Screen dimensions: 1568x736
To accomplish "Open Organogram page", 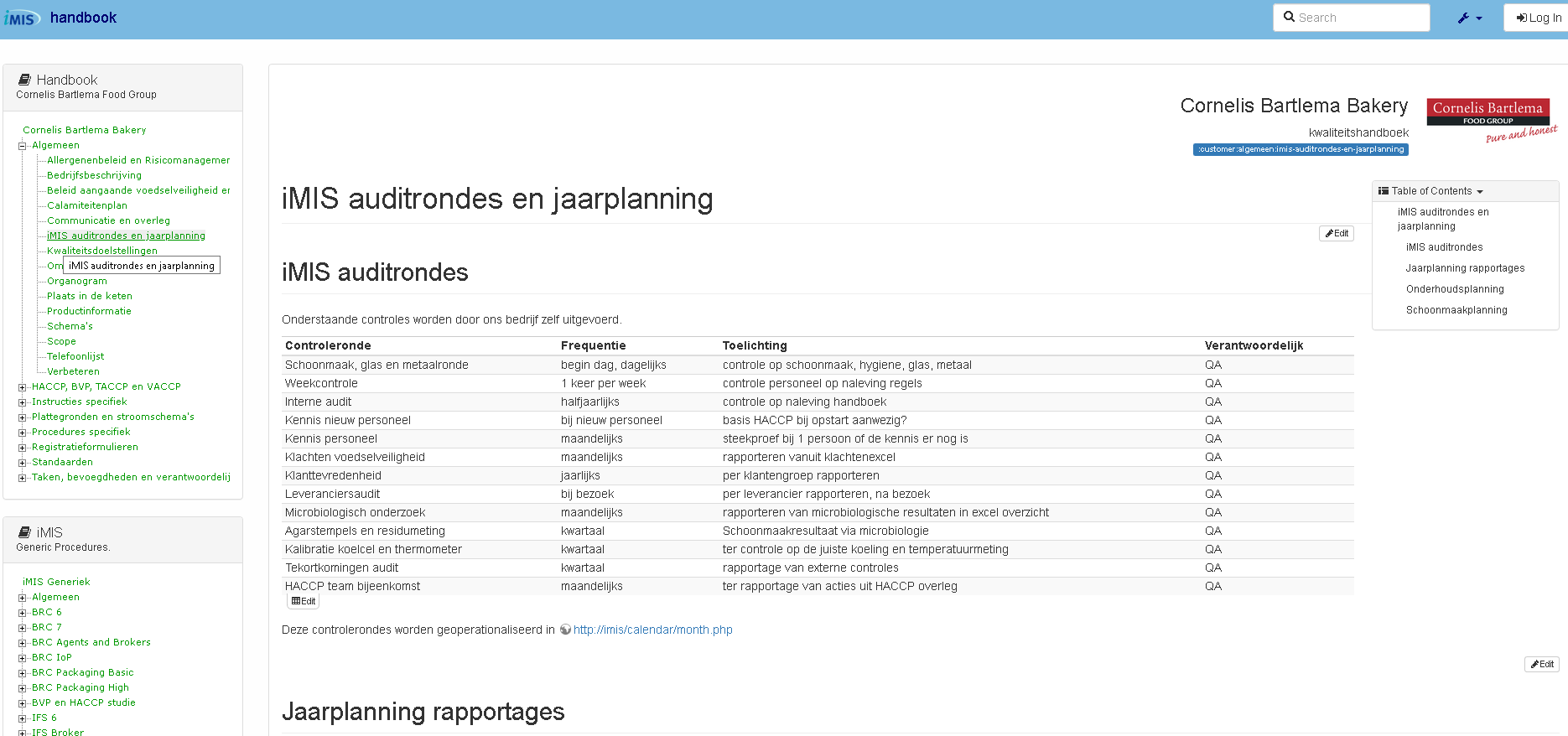I will [x=77, y=281].
